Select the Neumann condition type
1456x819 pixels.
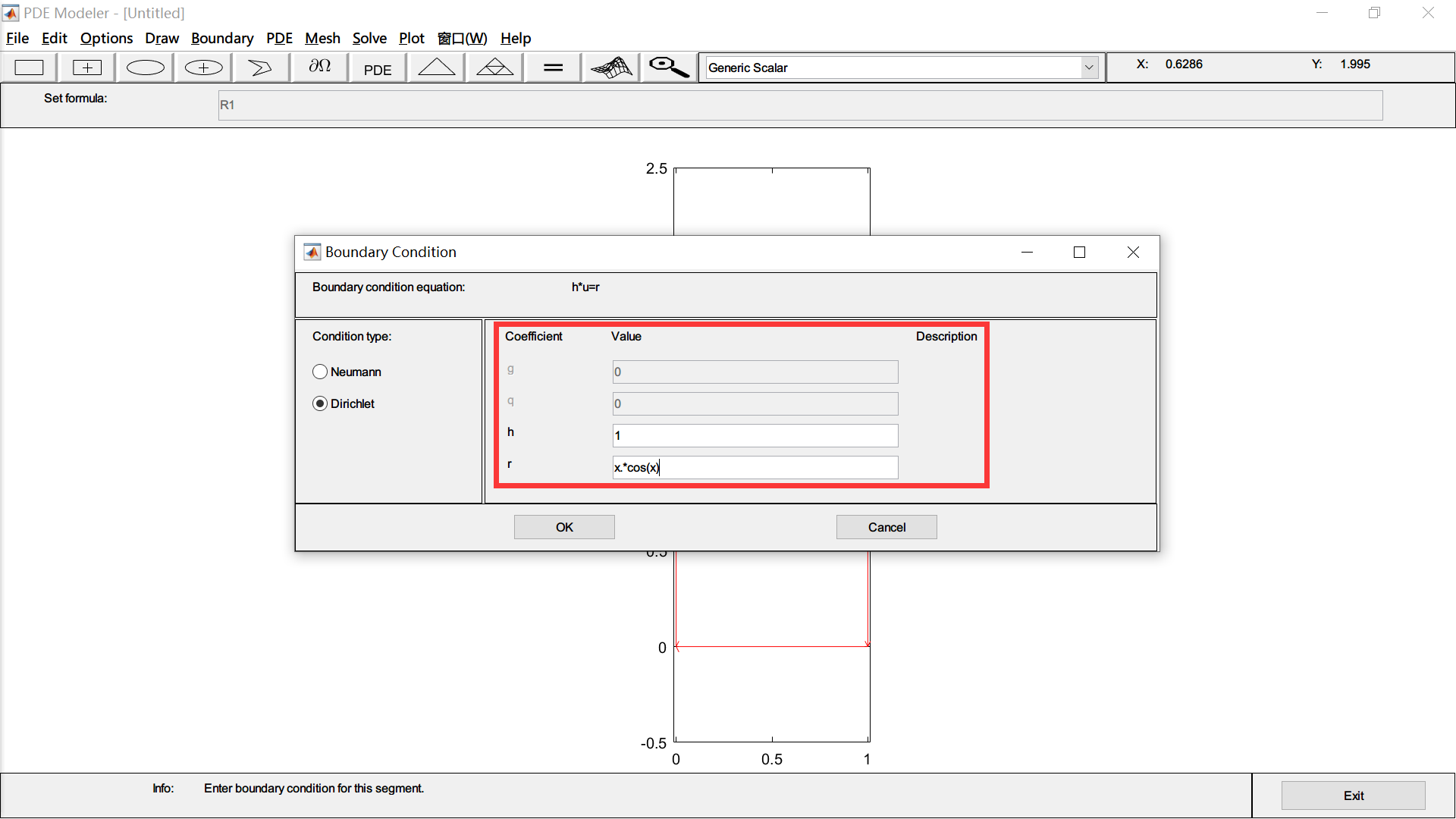(x=320, y=372)
